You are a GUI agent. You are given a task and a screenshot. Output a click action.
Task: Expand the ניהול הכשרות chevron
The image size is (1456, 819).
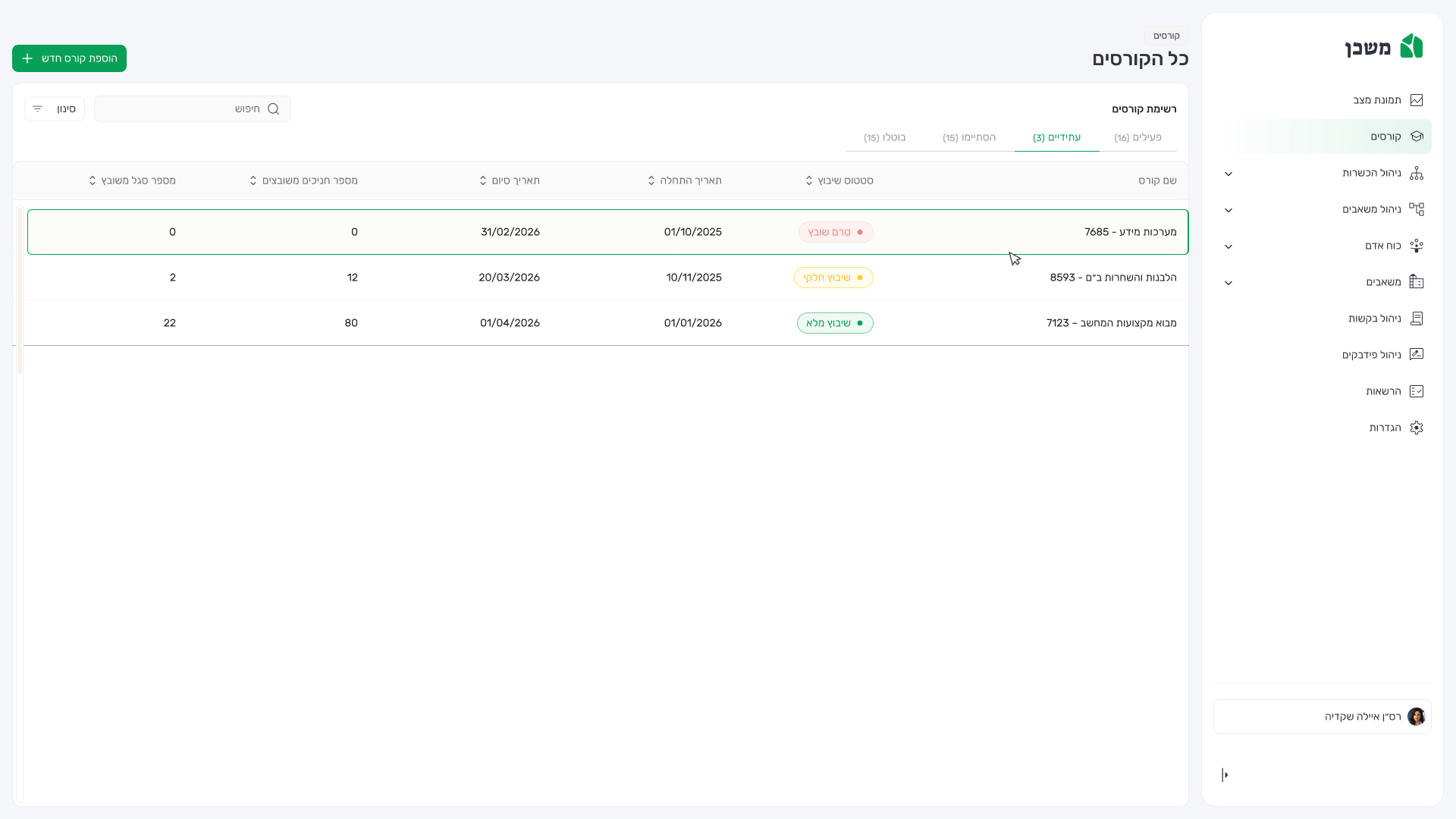tap(1228, 174)
